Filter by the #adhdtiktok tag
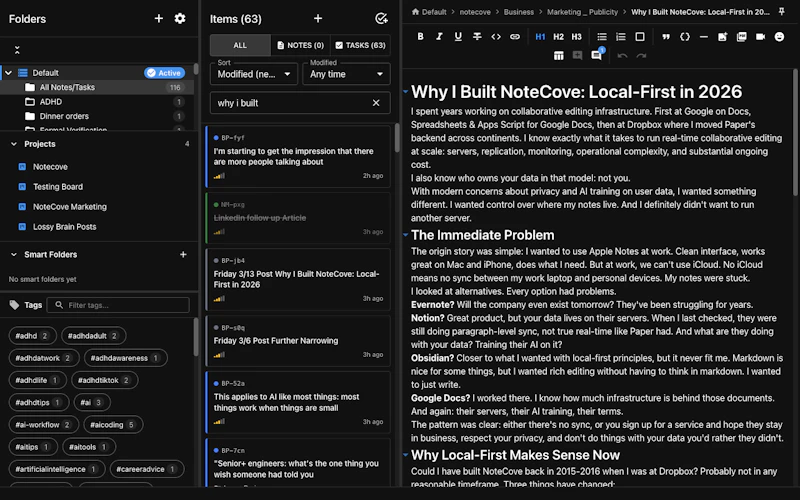The image size is (800, 500). (x=105, y=380)
